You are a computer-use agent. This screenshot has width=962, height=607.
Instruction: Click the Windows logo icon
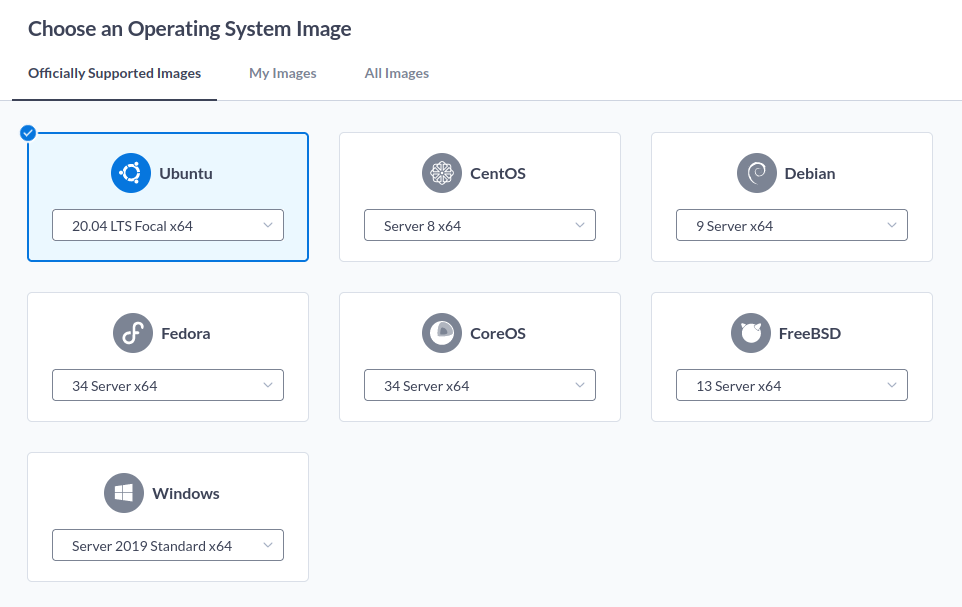click(x=124, y=493)
